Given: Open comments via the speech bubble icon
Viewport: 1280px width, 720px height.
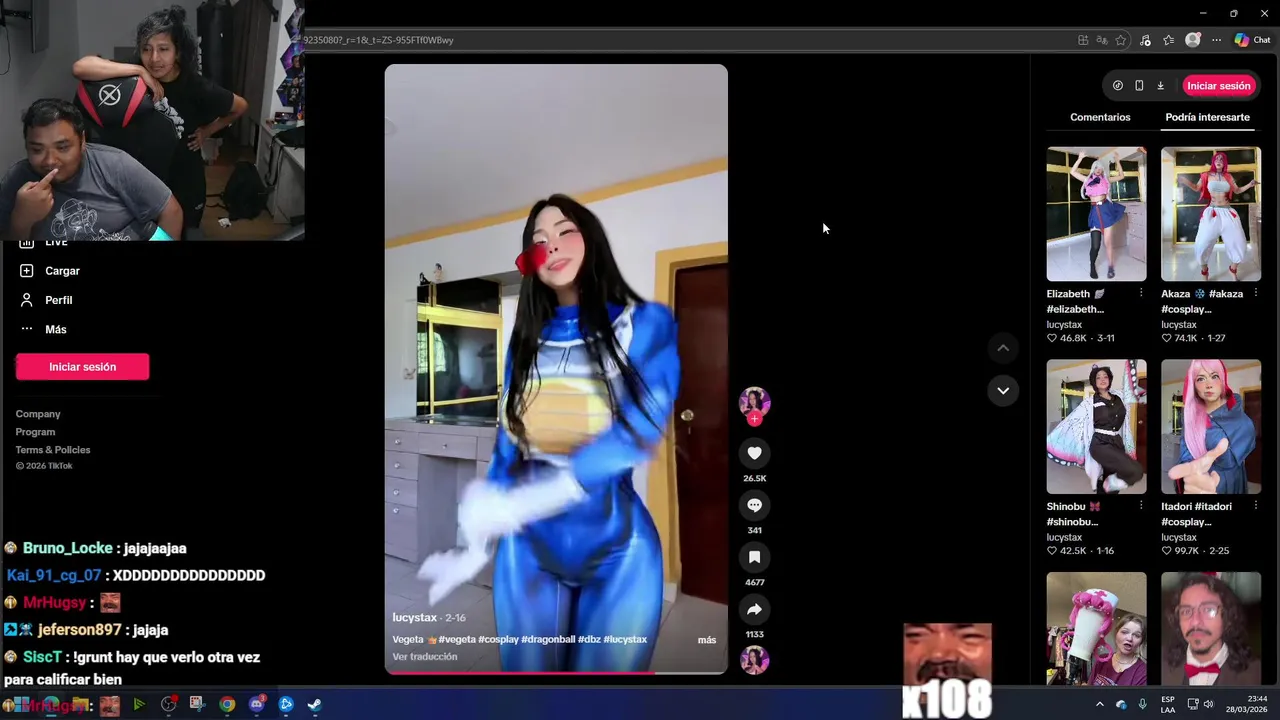Looking at the screenshot, I should tap(754, 505).
